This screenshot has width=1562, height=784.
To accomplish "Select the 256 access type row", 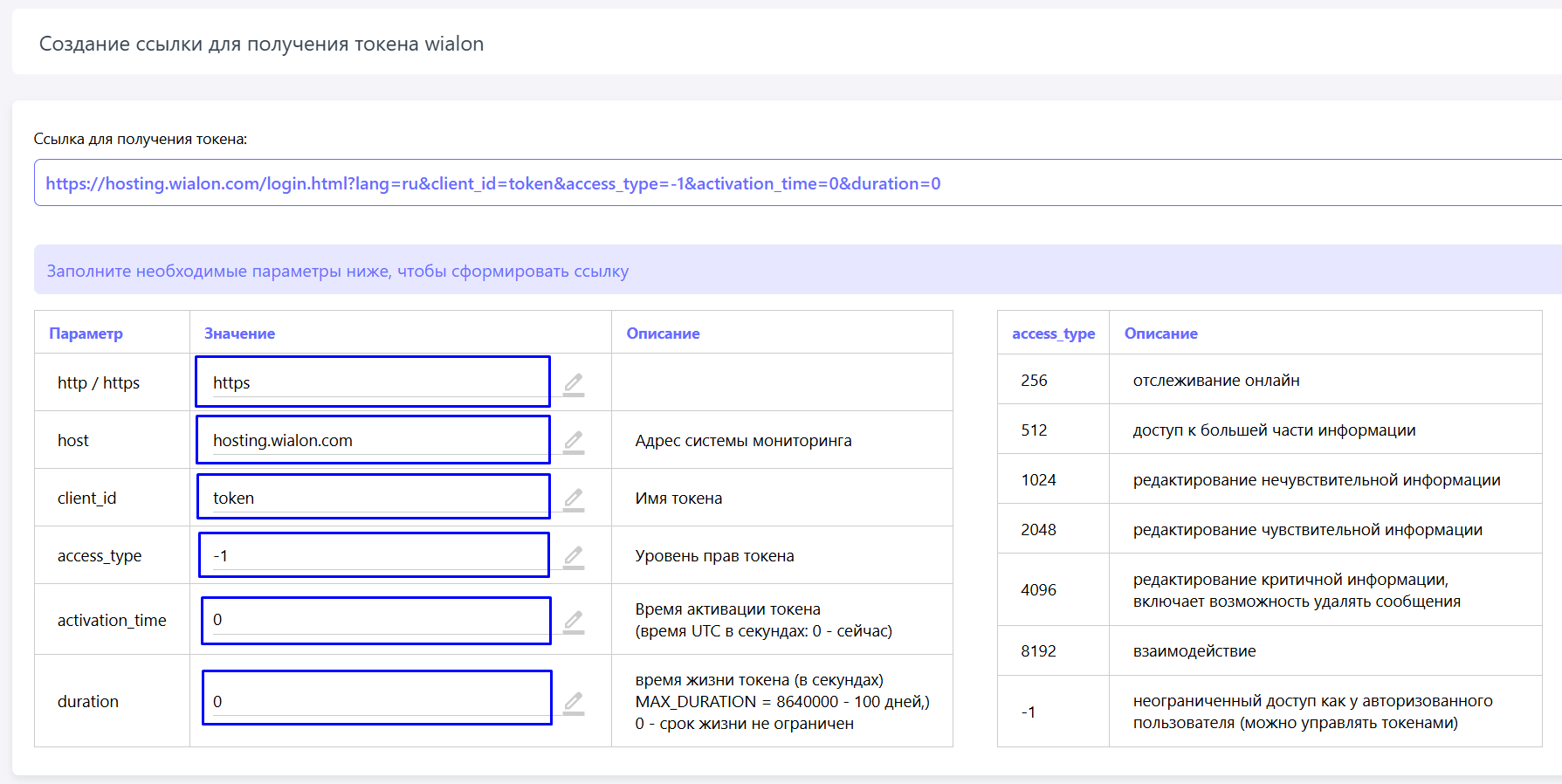I will (x=1034, y=381).
